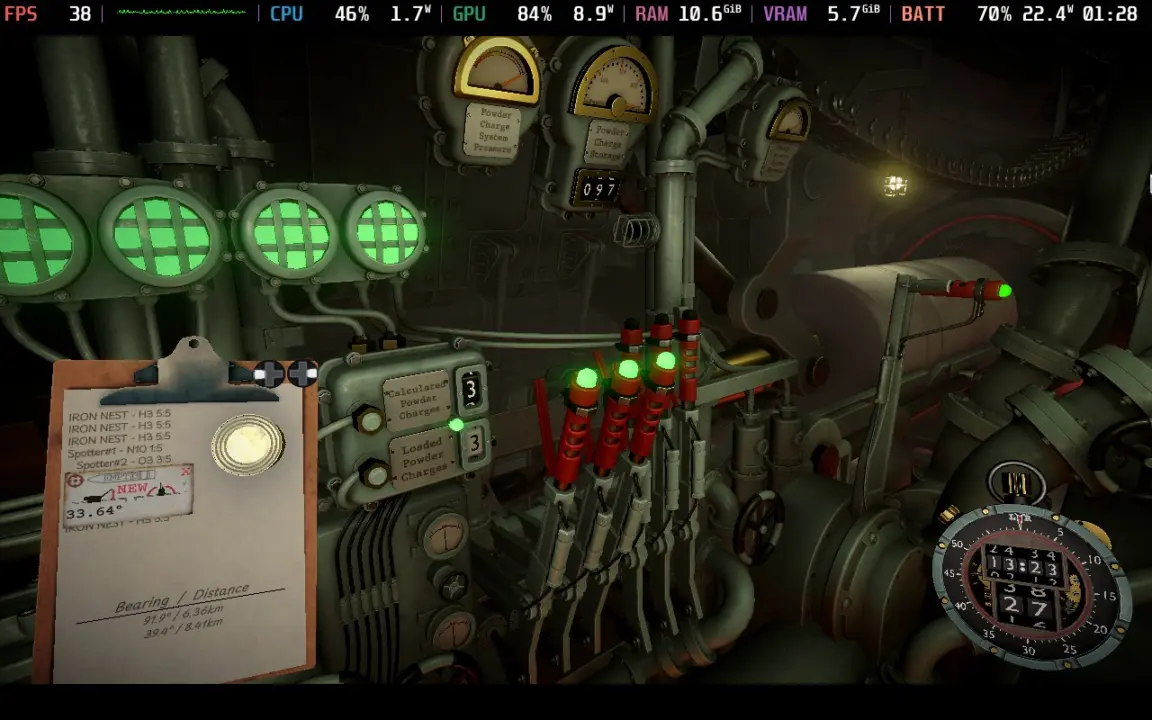Click the coiled spring fixture near pipe
Screen dimensions: 1152x720
[636, 230]
